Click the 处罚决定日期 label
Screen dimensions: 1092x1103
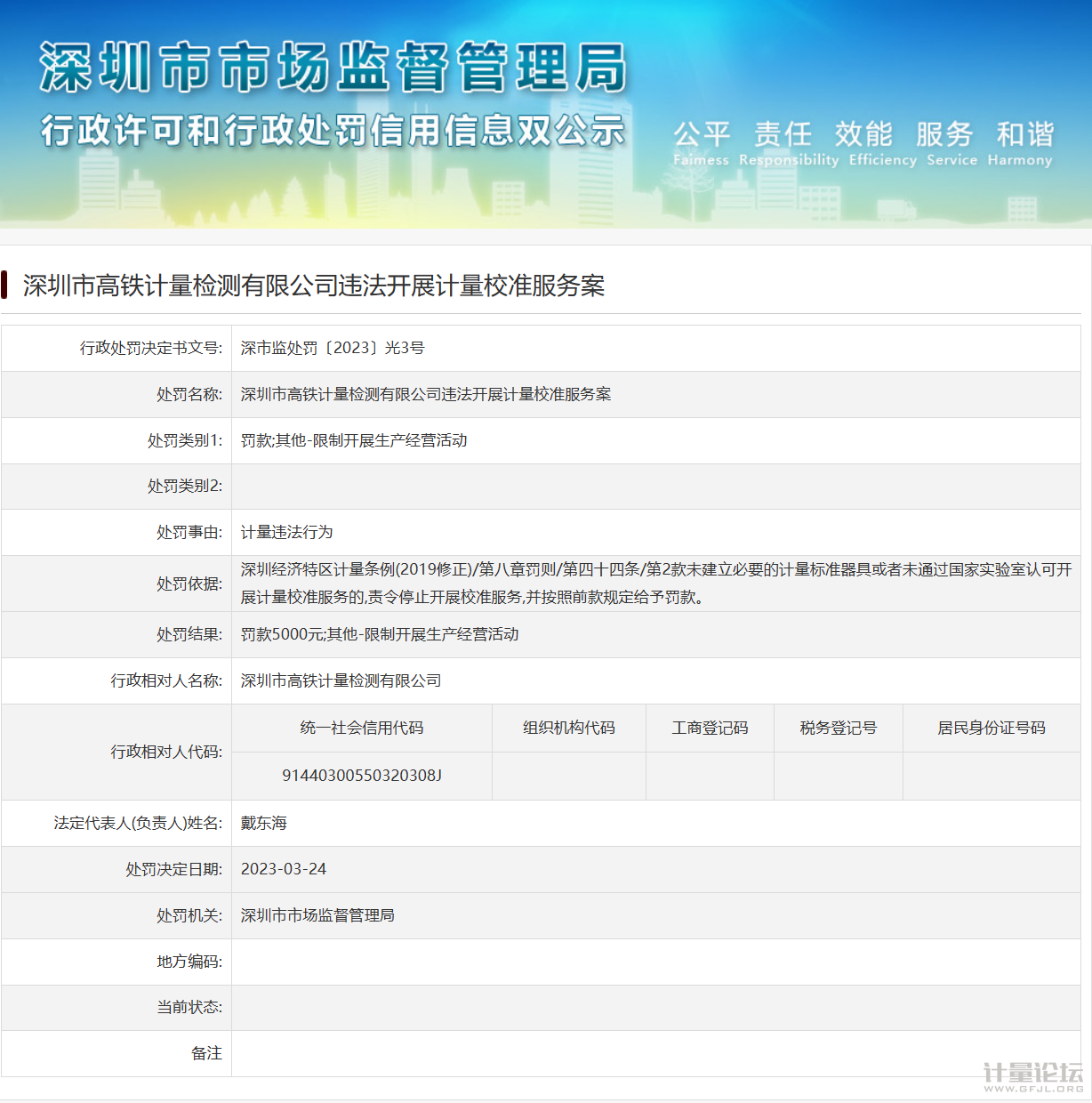point(174,869)
